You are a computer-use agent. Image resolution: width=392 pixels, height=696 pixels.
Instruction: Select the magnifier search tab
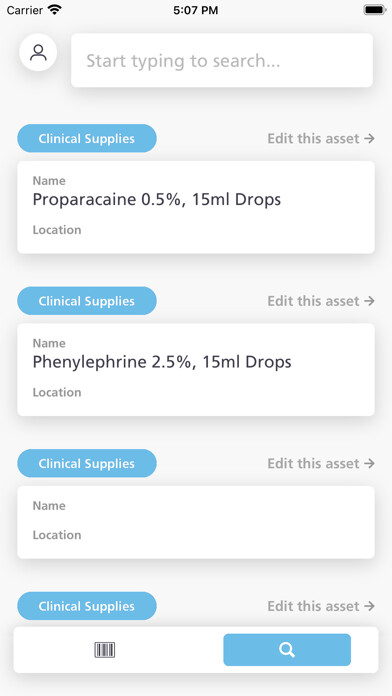point(287,650)
